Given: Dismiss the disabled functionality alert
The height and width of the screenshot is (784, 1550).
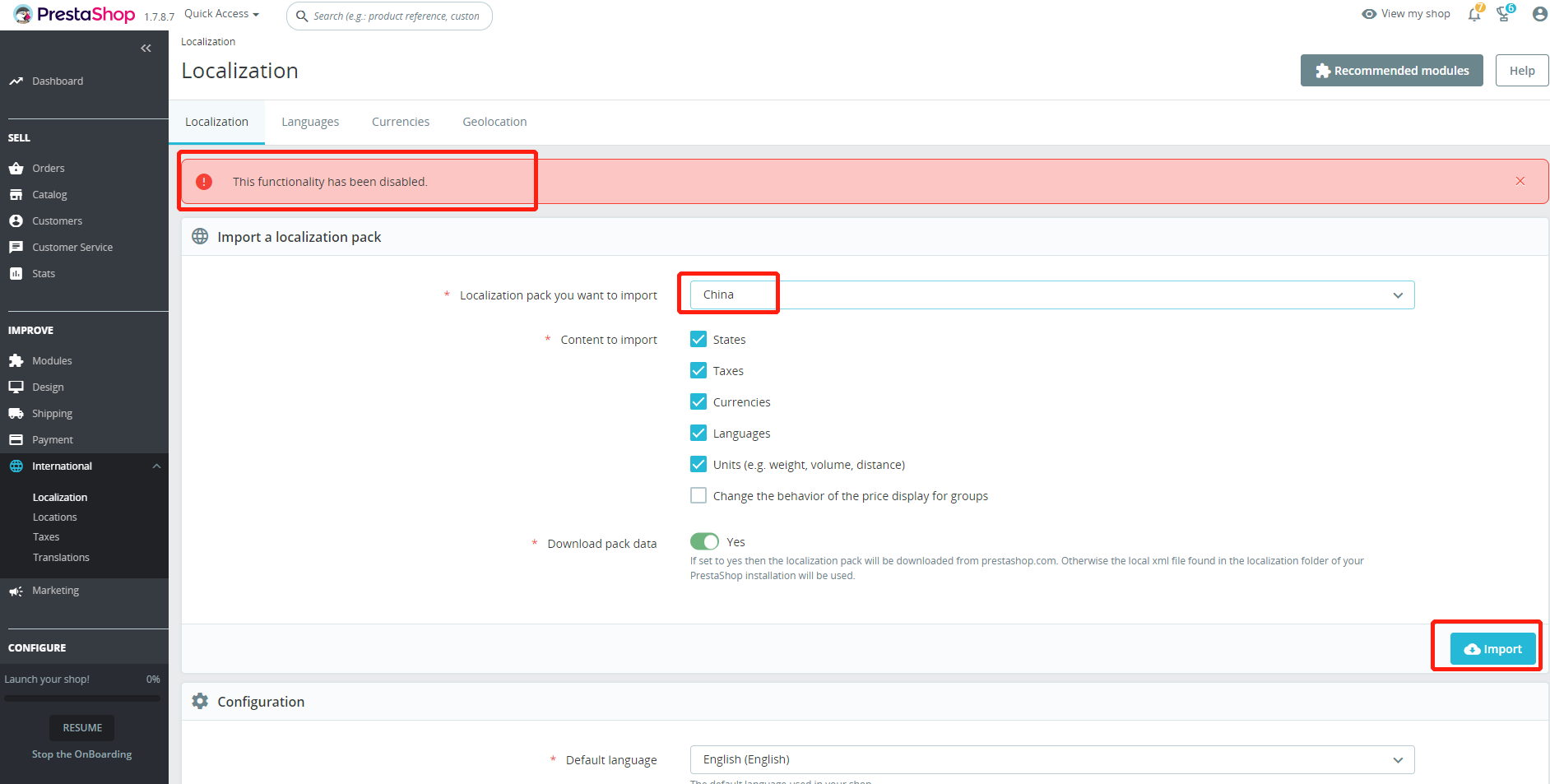Looking at the screenshot, I should tap(1520, 181).
